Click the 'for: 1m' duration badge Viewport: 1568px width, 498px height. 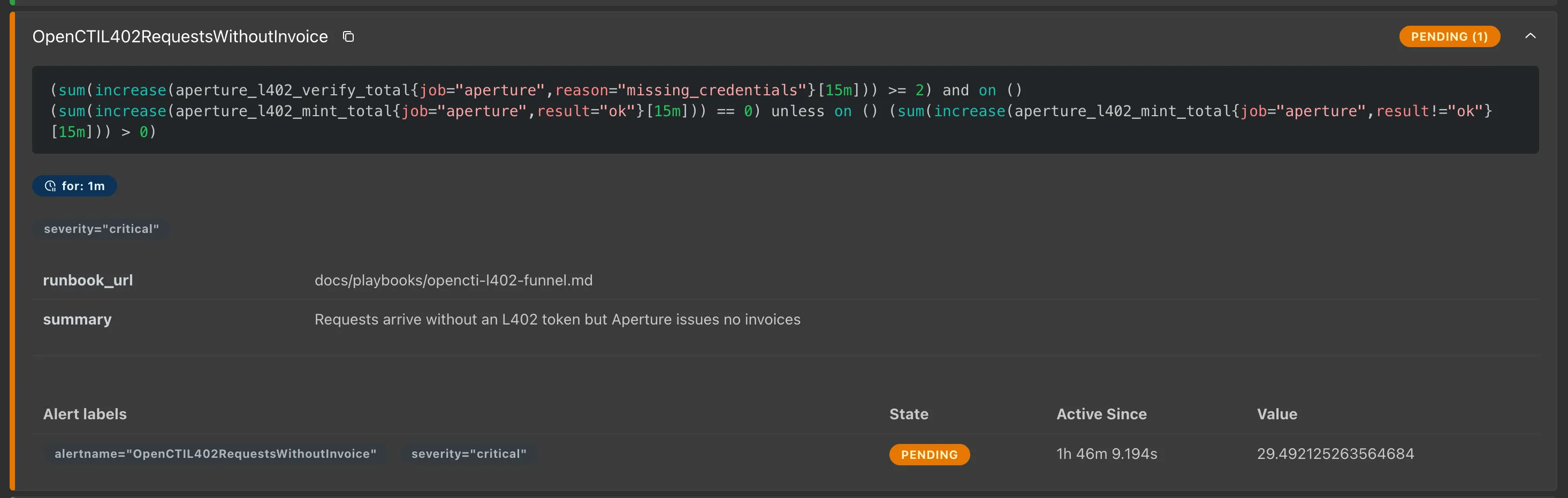pos(74,186)
